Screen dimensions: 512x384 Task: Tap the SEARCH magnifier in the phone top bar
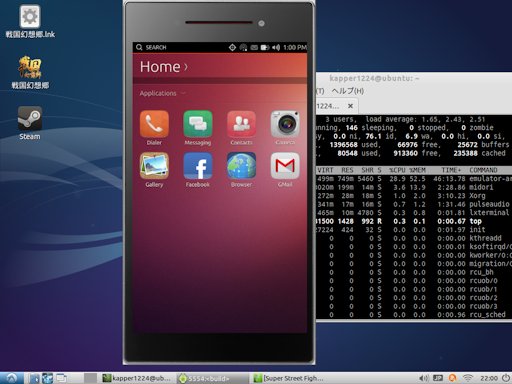coord(139,47)
